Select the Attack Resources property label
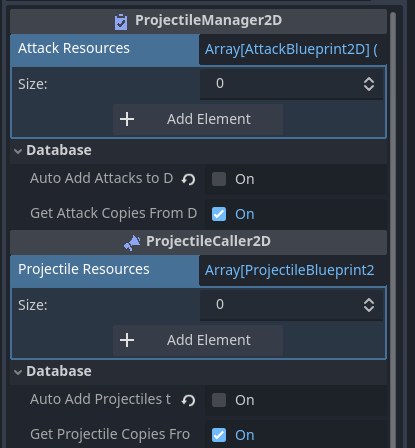The height and width of the screenshot is (448, 415). point(74,48)
